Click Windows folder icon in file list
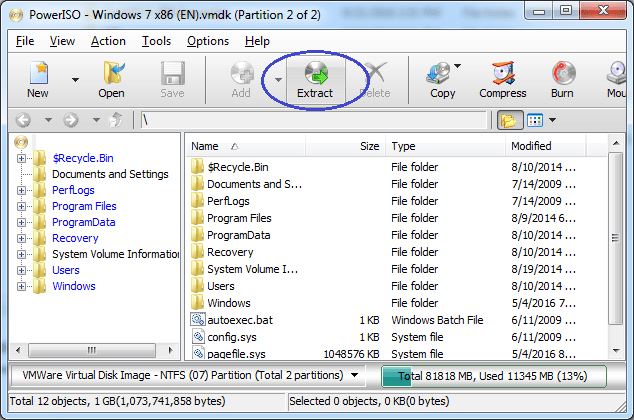Screen dimensions: 634x420 (198, 302)
